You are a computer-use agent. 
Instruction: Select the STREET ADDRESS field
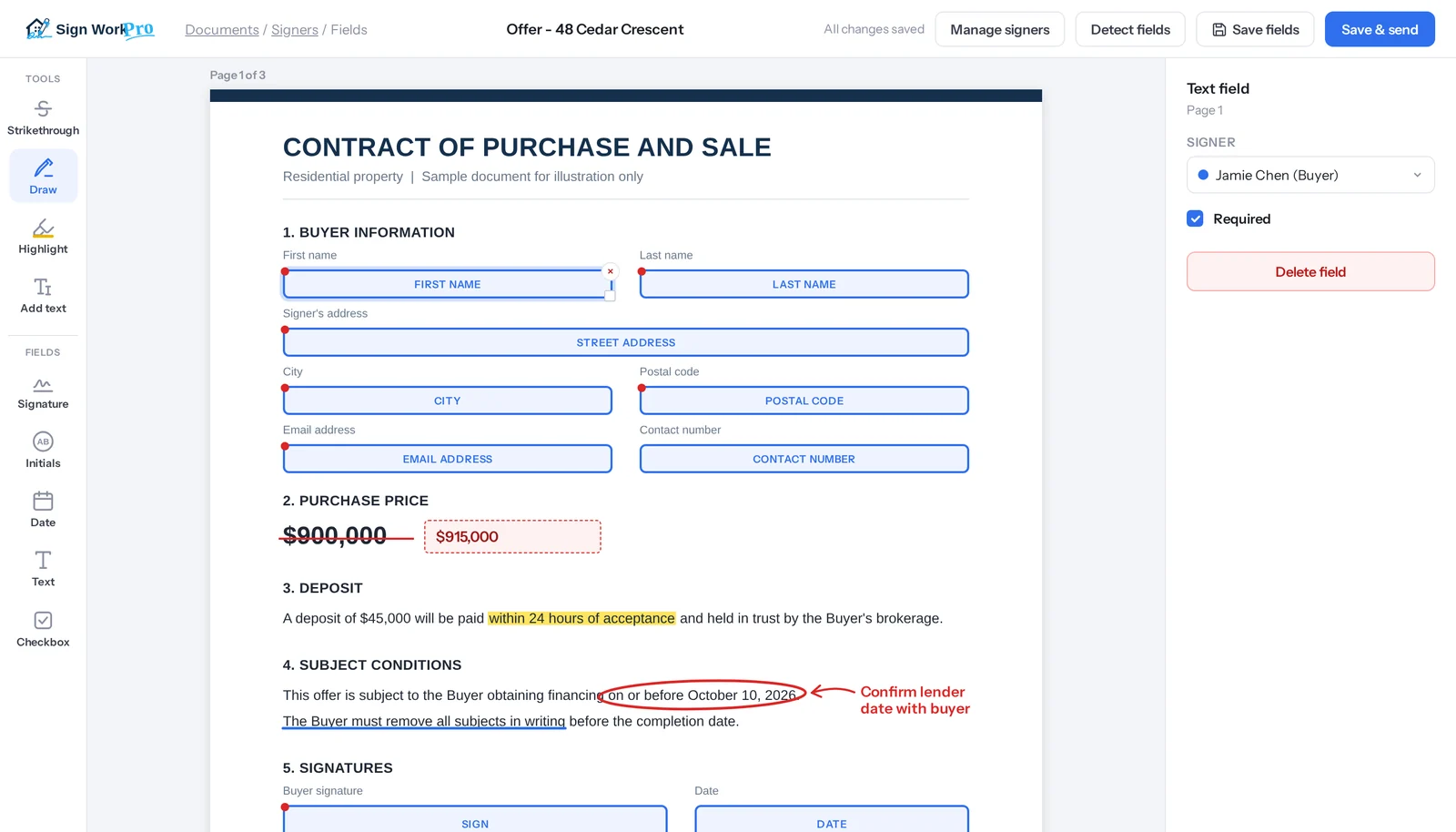625,342
